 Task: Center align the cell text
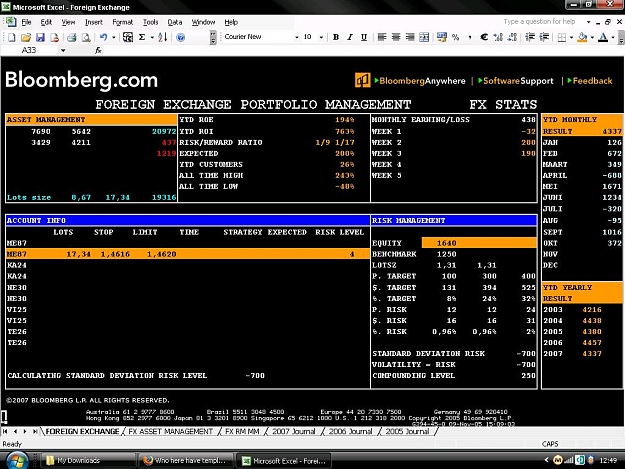[x=396, y=37]
